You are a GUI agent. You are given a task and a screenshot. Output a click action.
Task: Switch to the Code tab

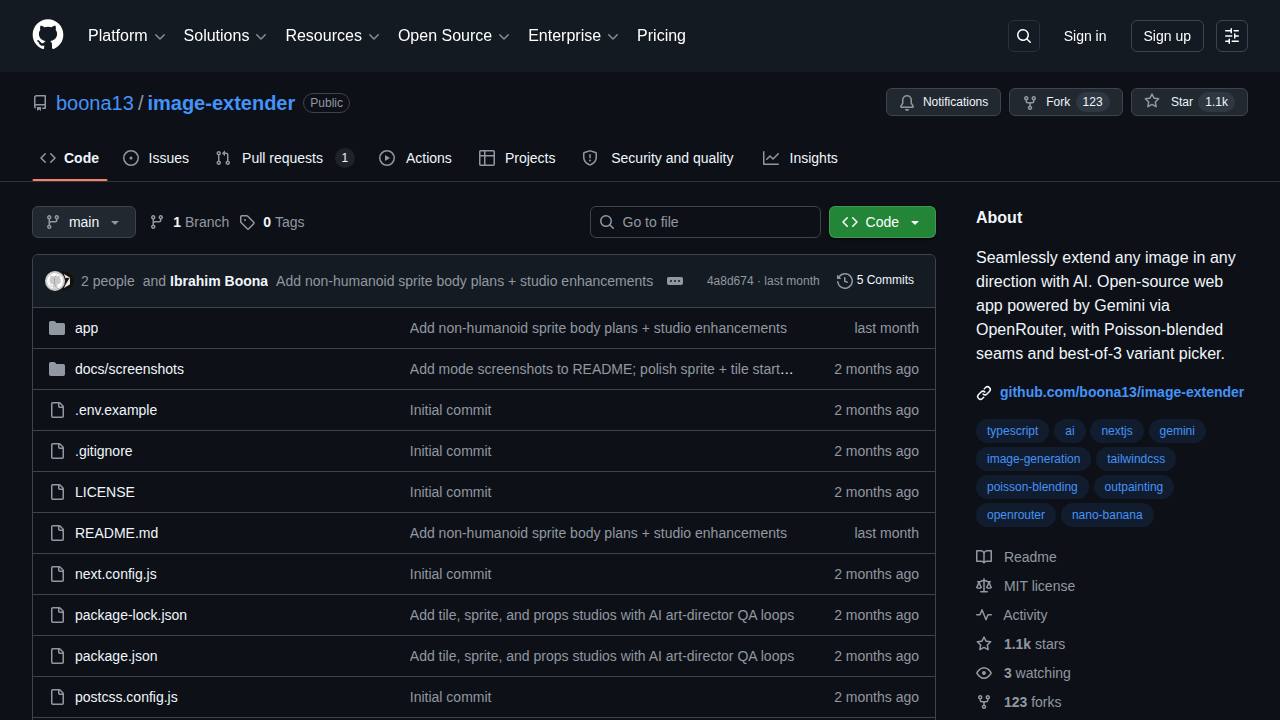pyautogui.click(x=70, y=158)
